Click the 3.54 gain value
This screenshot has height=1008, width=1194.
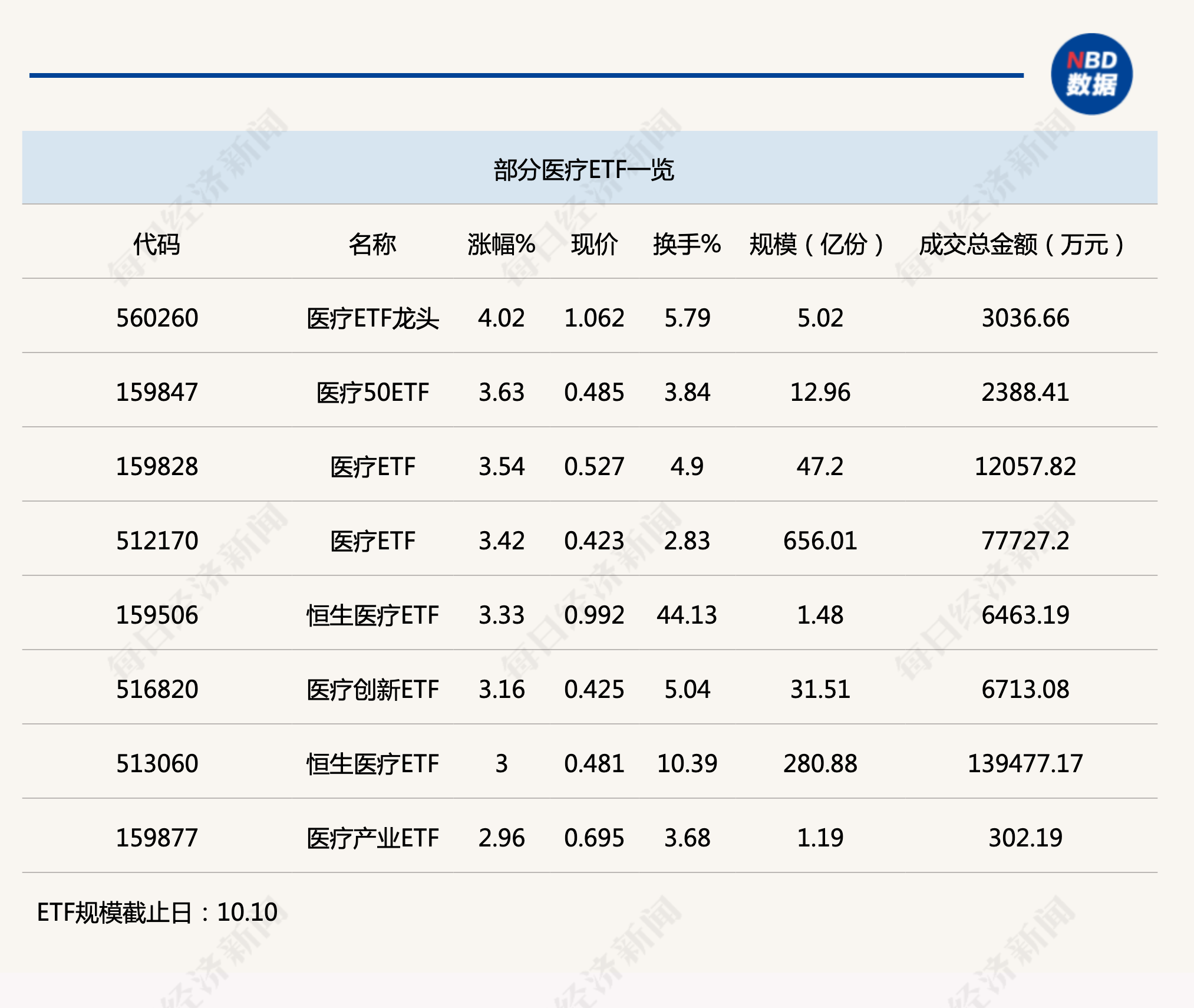(502, 467)
